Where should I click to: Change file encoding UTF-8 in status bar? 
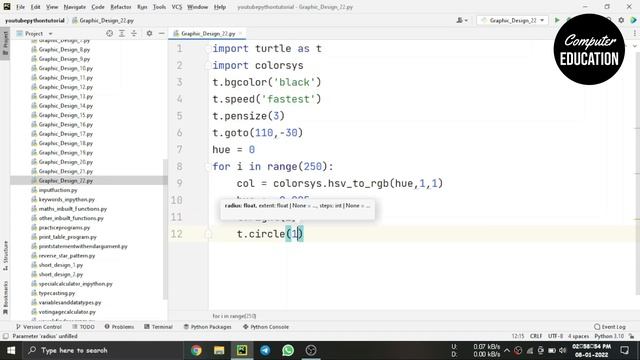556,336
